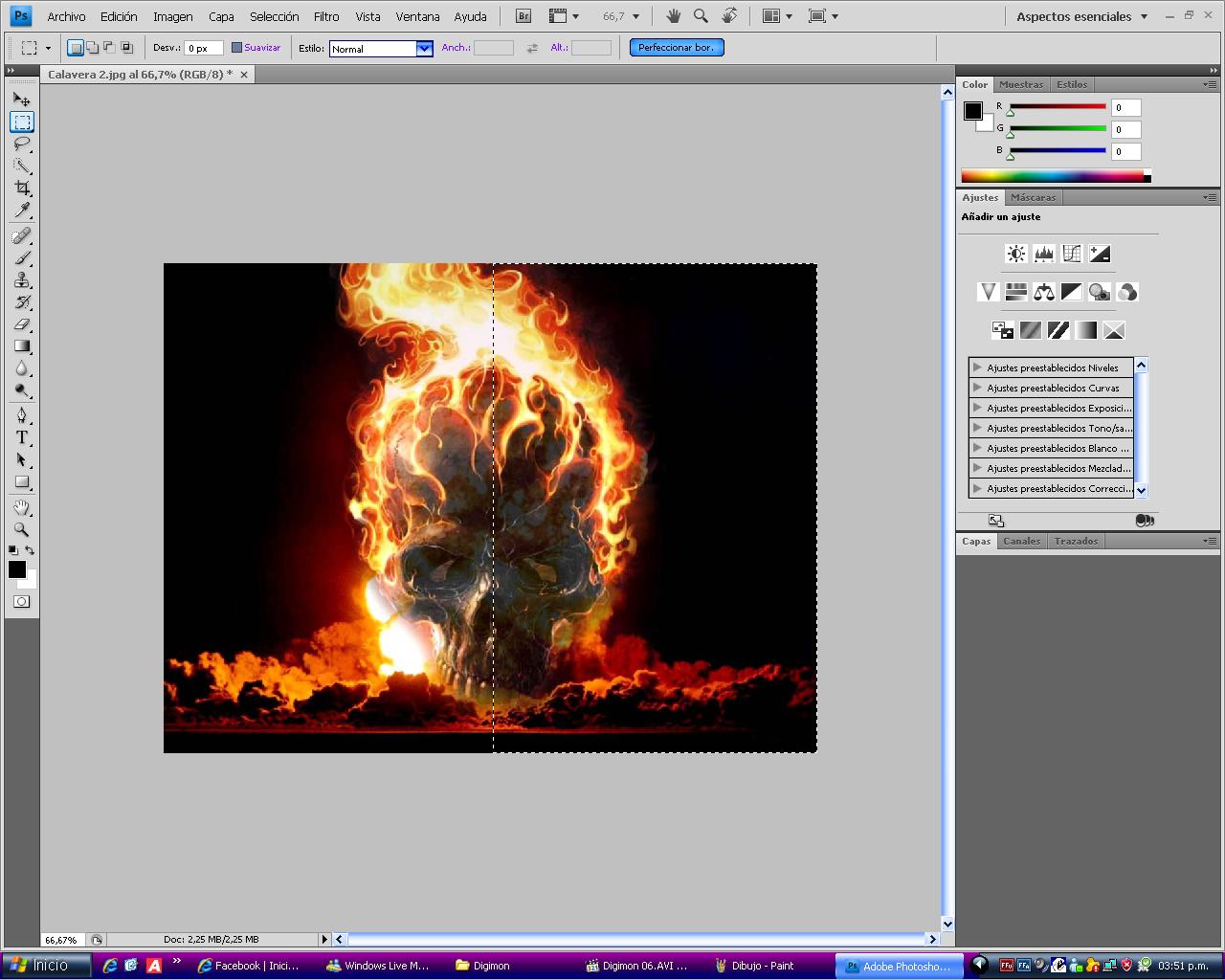Click the Inicio start button
The width and height of the screenshot is (1225, 980).
pyautogui.click(x=45, y=966)
